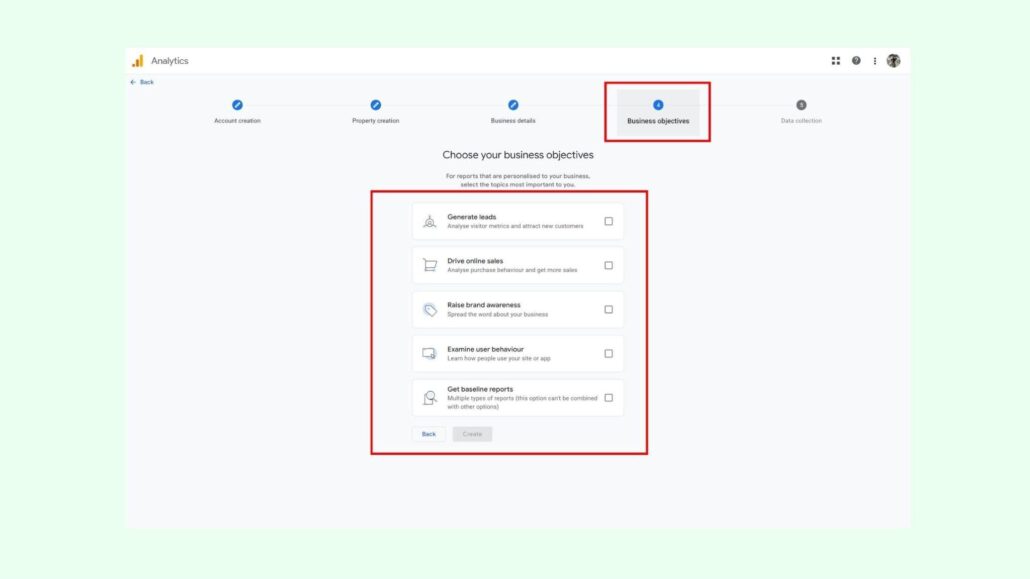Enable the Raise brand awareness checkbox

click(x=608, y=310)
